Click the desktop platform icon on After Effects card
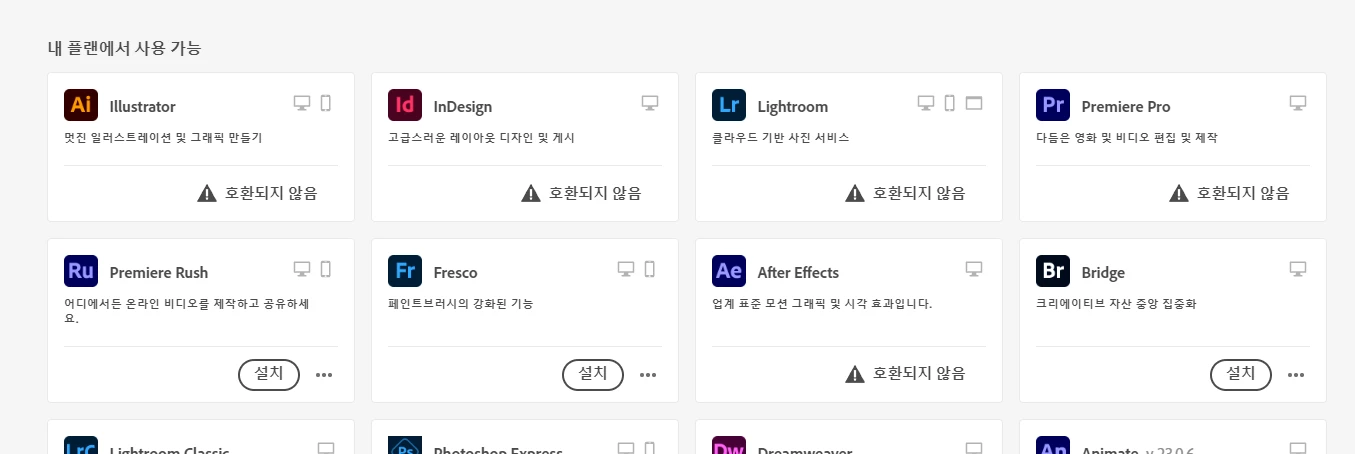The image size is (1355, 454). 974,269
